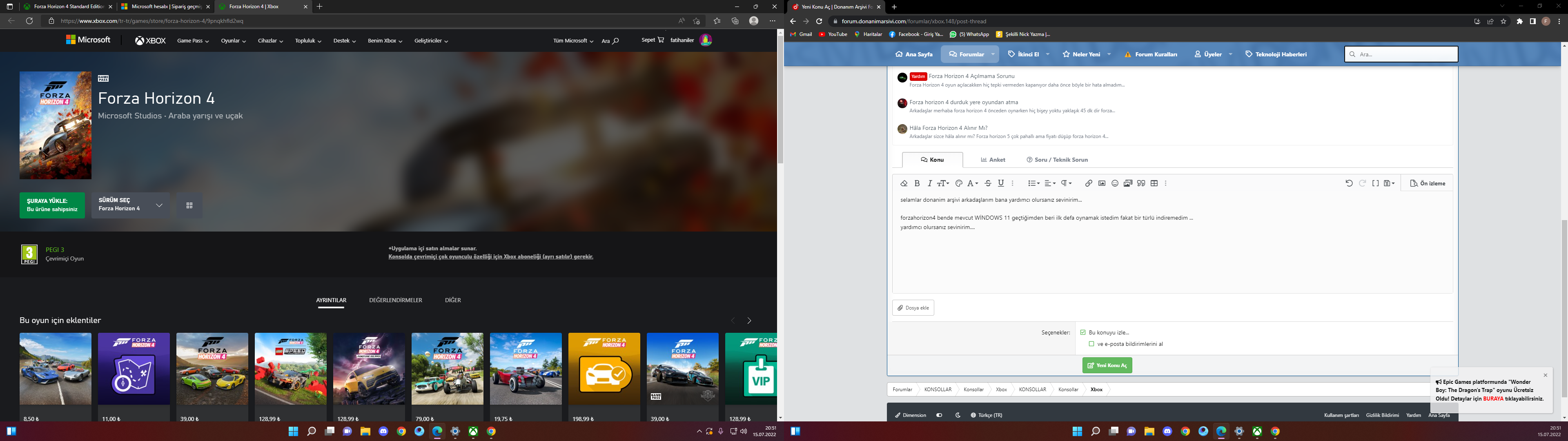The image size is (1568, 441).
Task: Toggle bold formatting in editor
Action: pyautogui.click(x=917, y=183)
